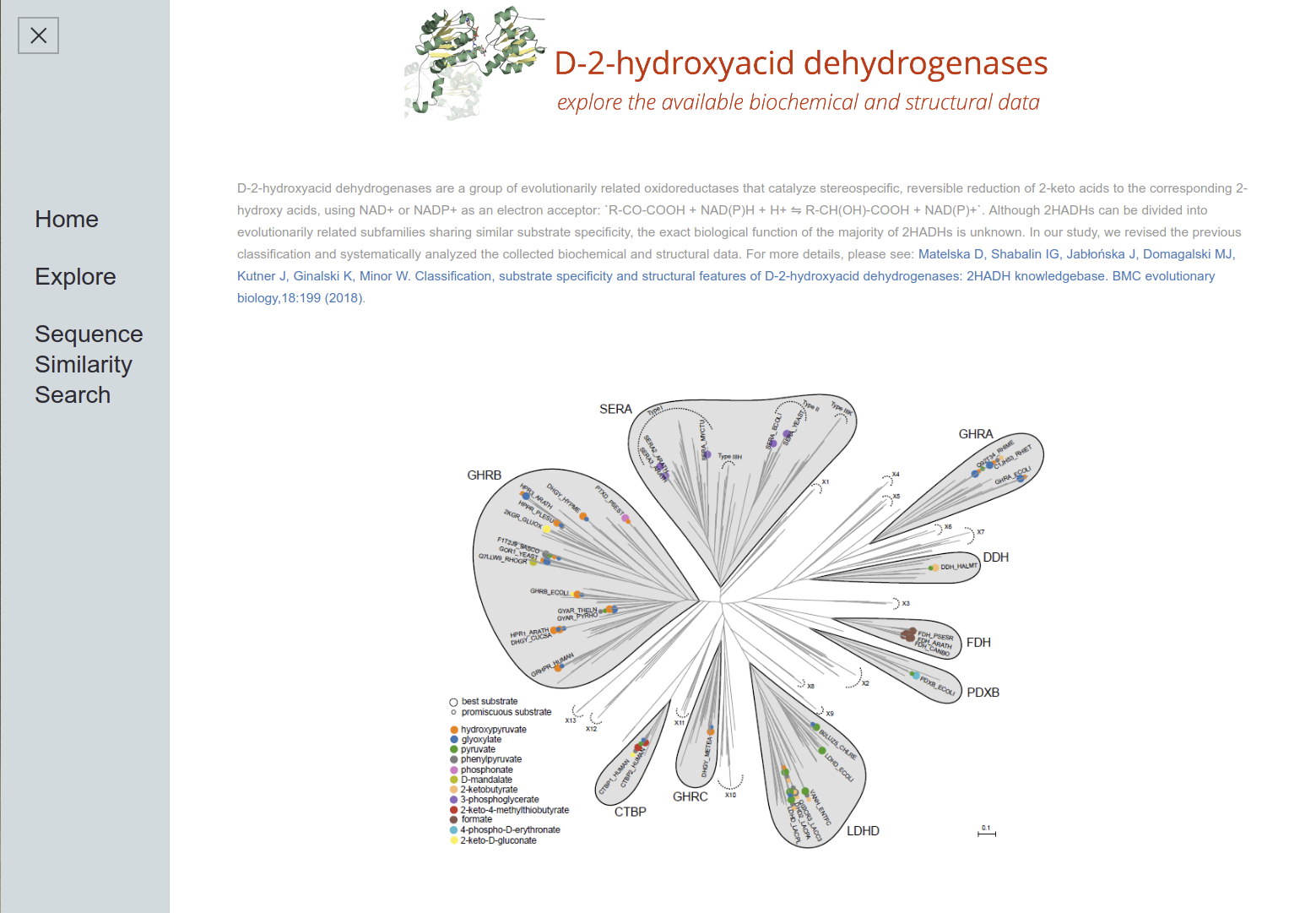Open Sequence Similarity Search
Screen dimensions: 1316x913
(x=89, y=365)
